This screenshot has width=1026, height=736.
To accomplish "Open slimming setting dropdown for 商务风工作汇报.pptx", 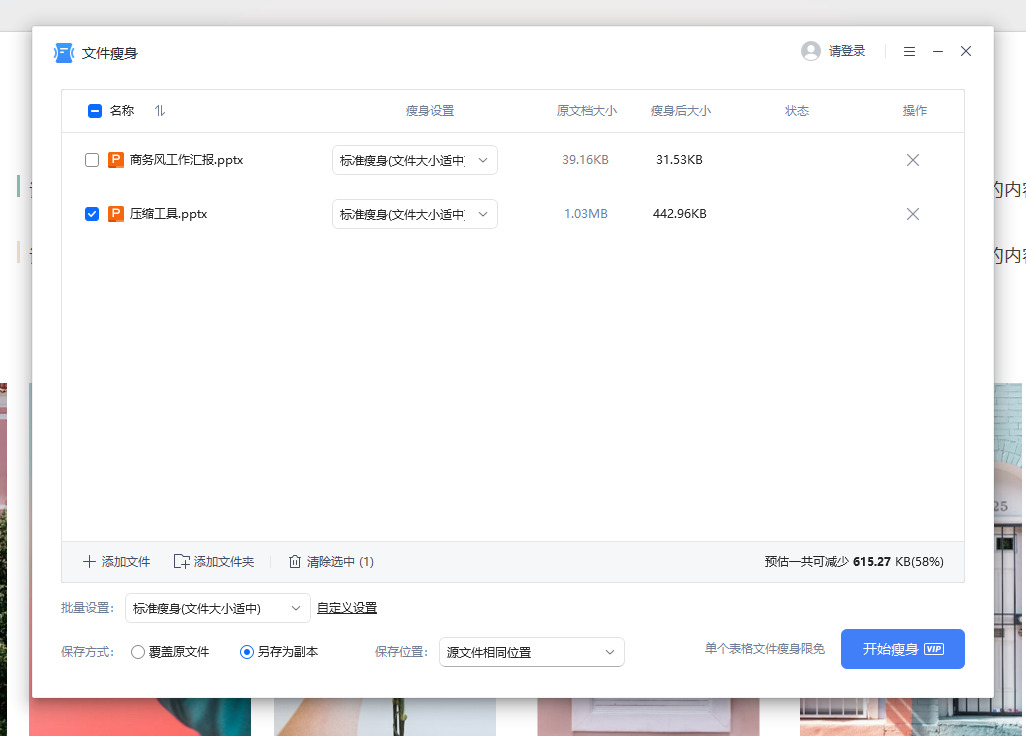I will [x=415, y=160].
